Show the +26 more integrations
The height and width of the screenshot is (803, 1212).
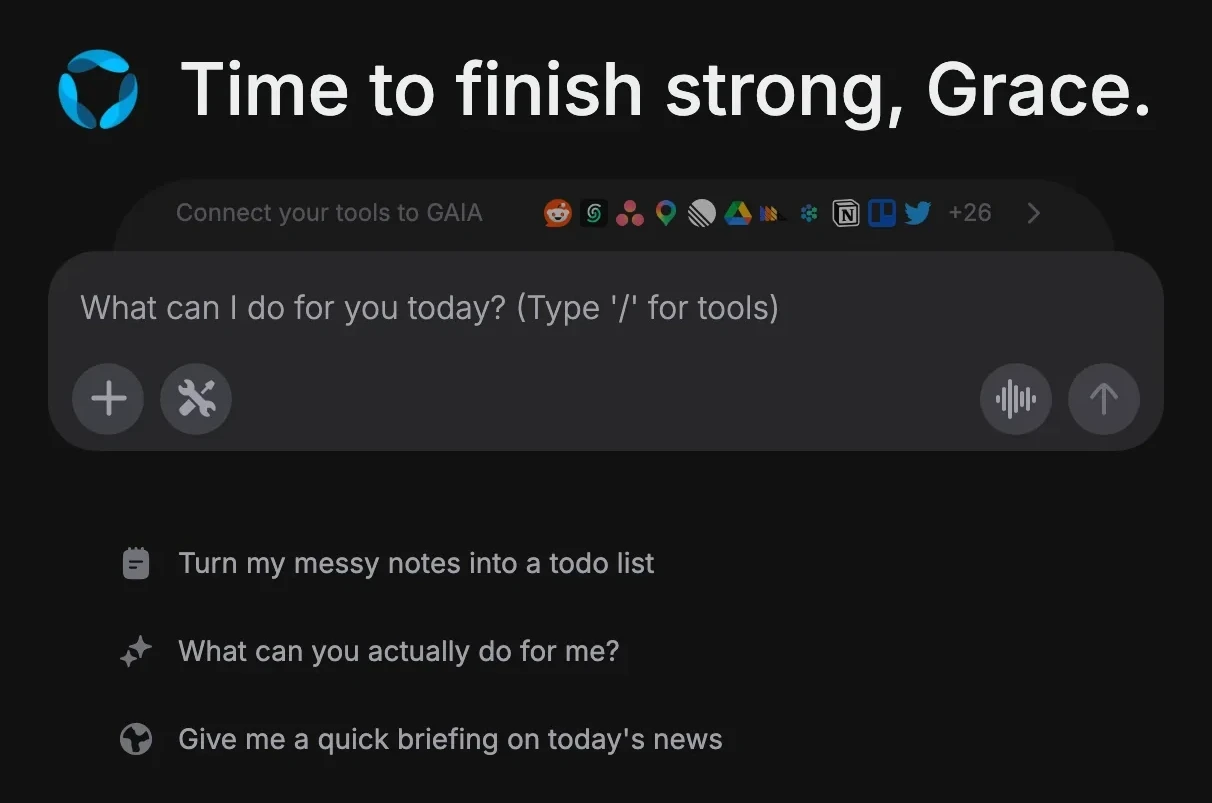970,213
